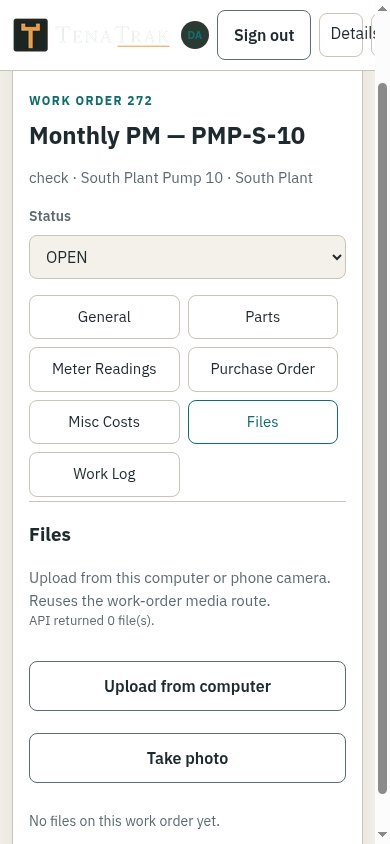Select the Files tab
Screen dimensions: 390x844
[263, 421]
